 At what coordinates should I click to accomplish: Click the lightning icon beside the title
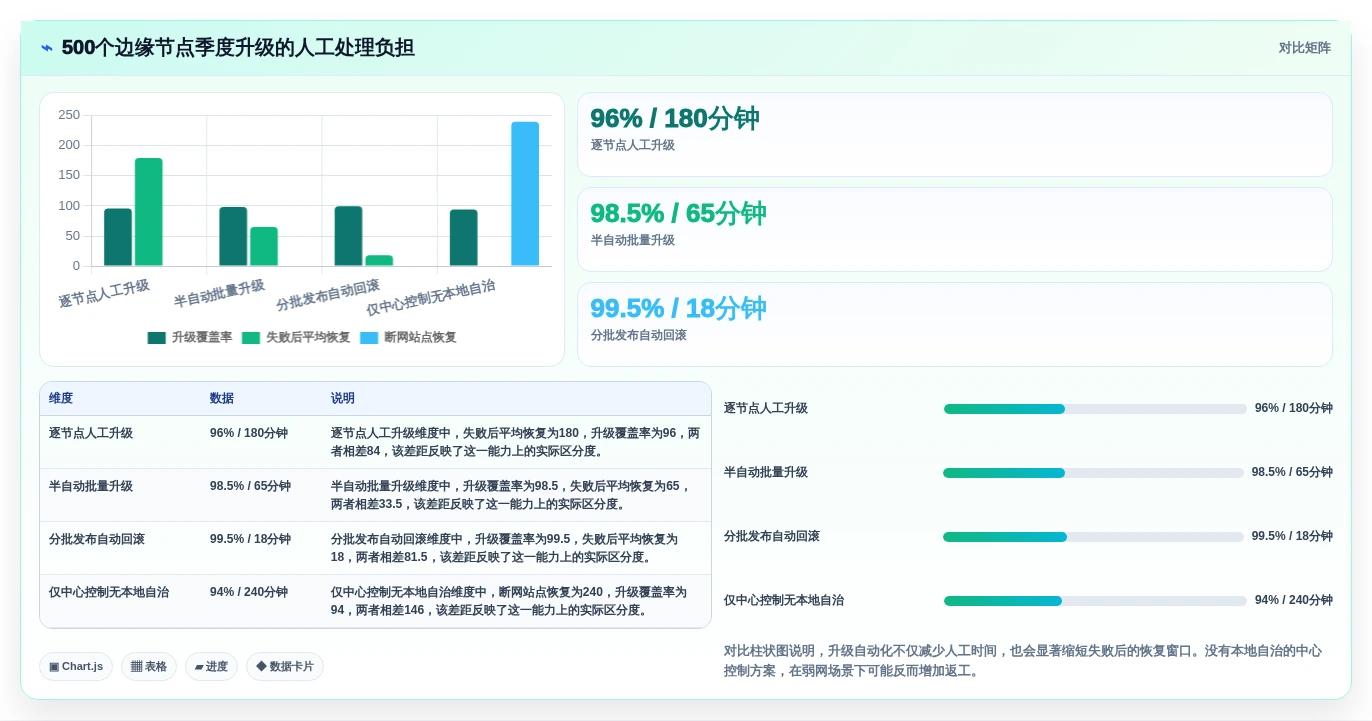point(47,48)
